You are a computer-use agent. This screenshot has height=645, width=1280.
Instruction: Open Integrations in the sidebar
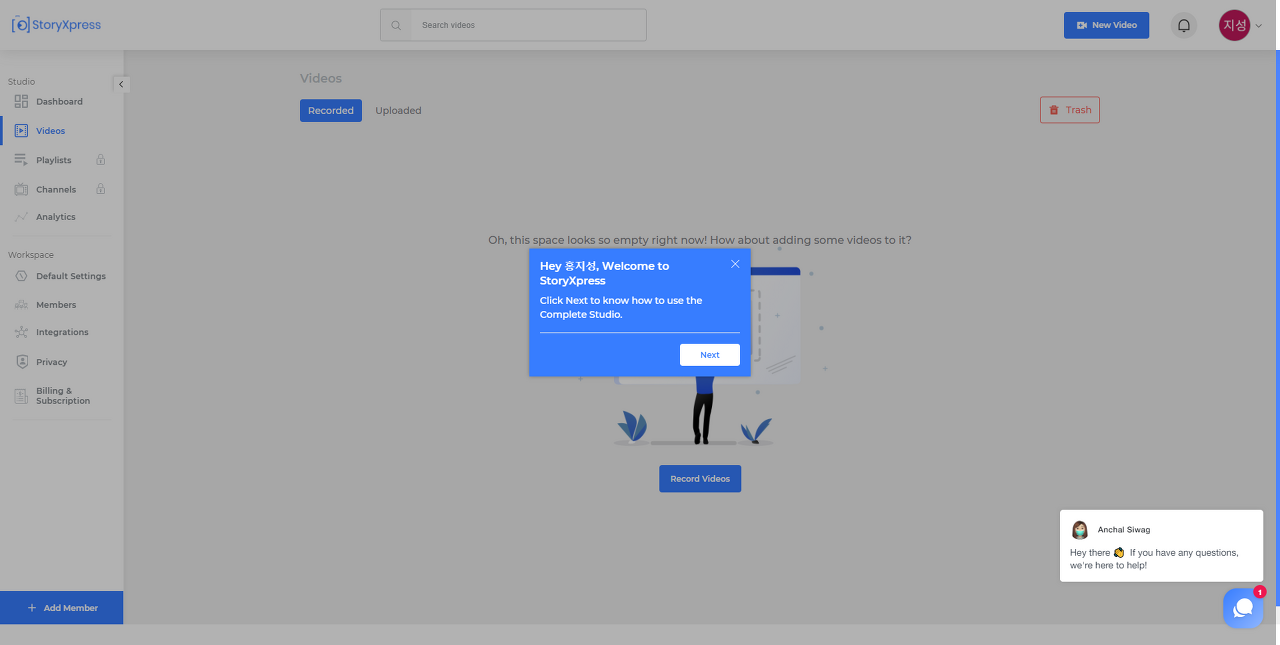pos(62,332)
